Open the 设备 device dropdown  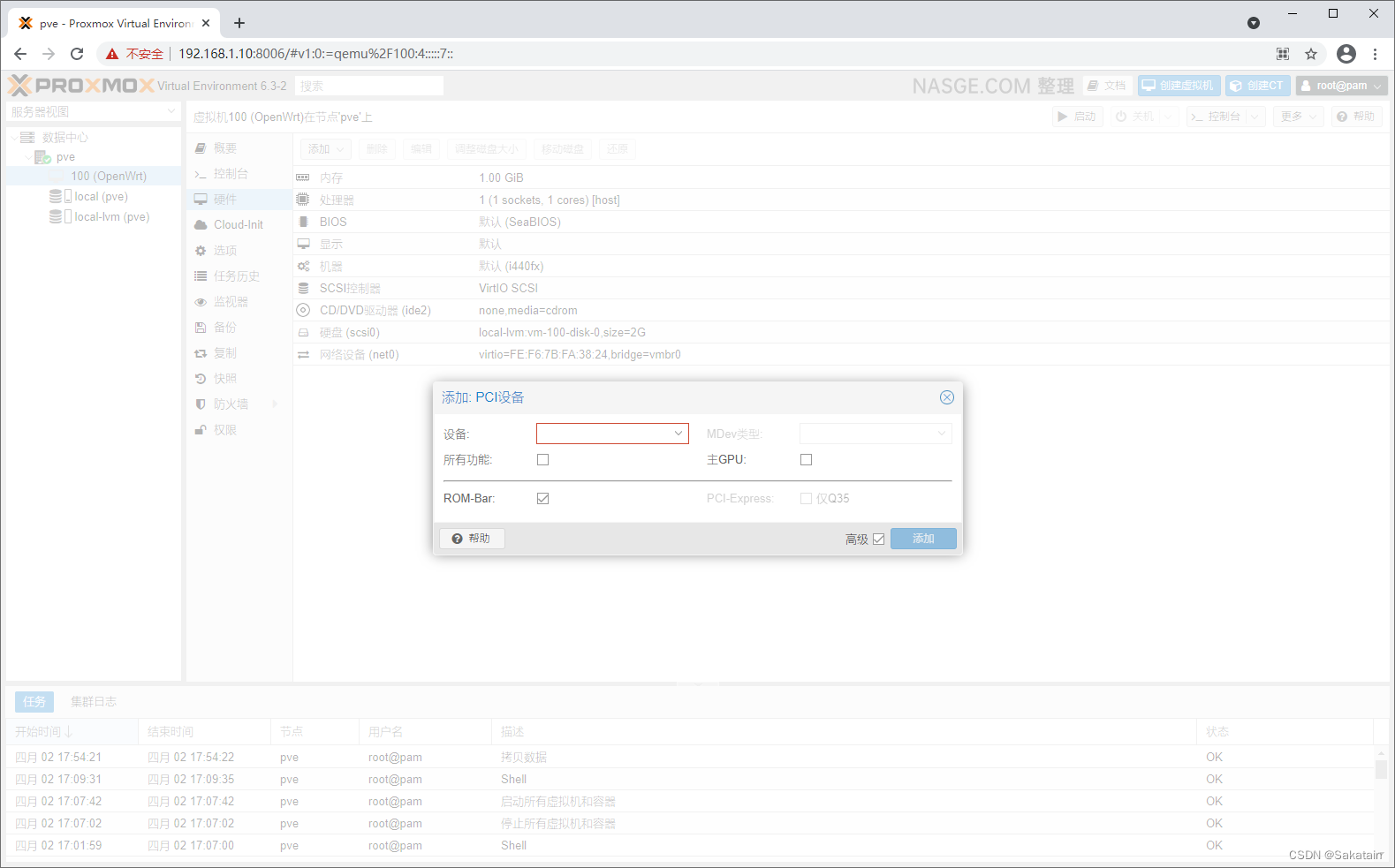(679, 434)
